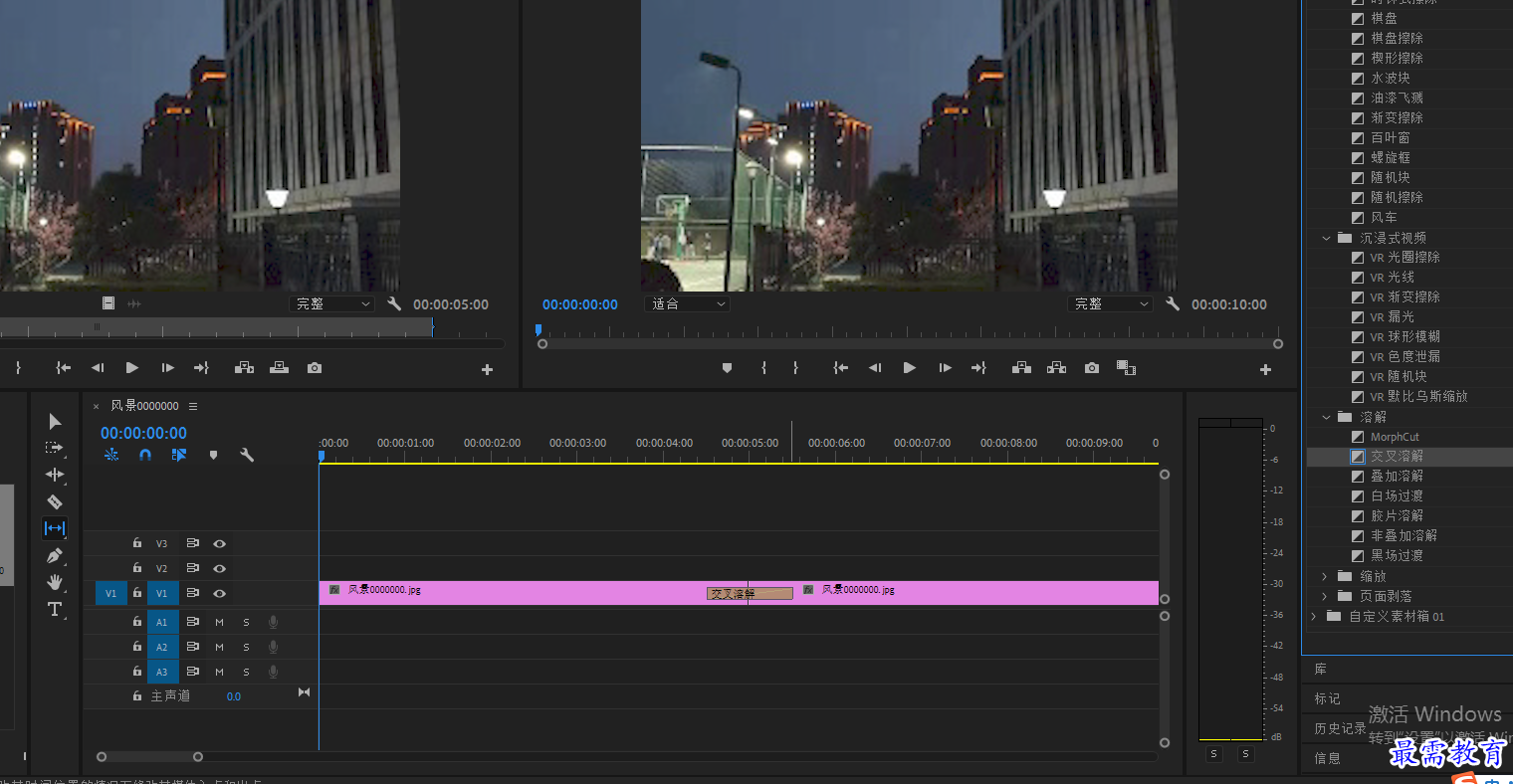
Task: Toggle track lock for V3
Action: pos(137,544)
